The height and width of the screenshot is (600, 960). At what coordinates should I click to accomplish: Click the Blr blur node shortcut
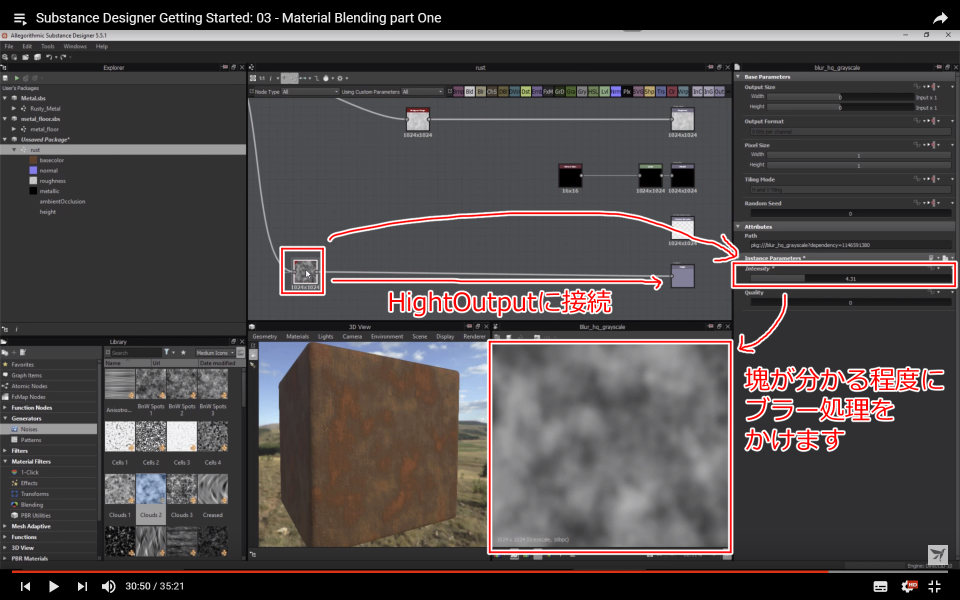coord(481,92)
